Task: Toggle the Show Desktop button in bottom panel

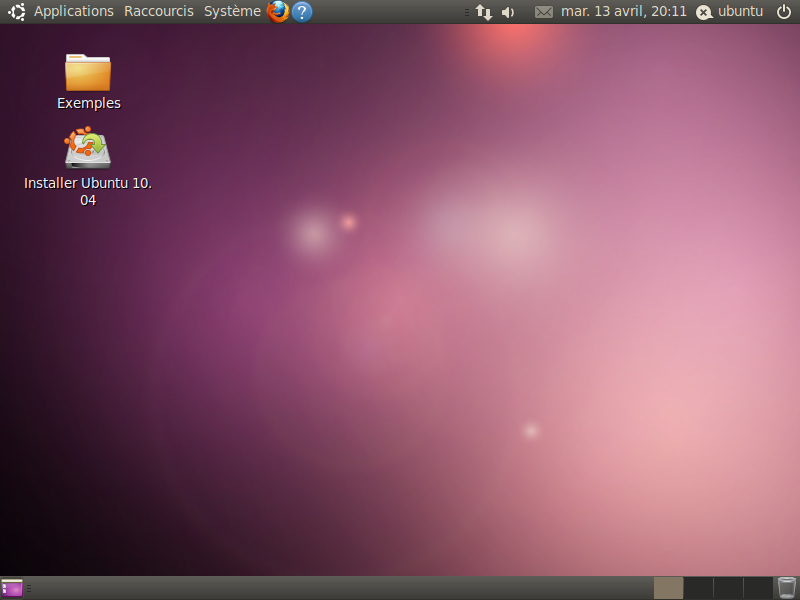Action: pos(12,588)
